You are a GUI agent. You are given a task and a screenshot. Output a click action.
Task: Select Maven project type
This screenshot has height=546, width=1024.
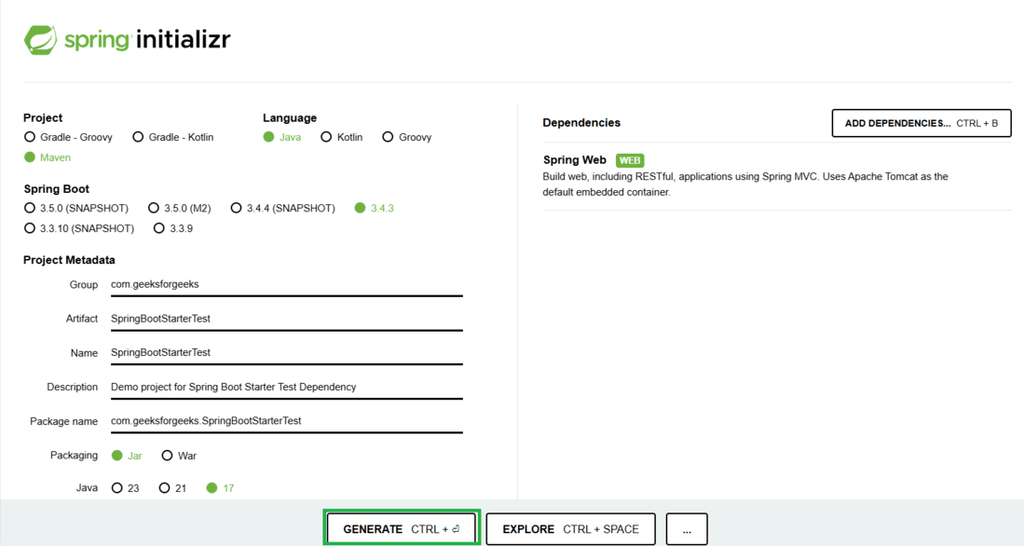coord(47,157)
